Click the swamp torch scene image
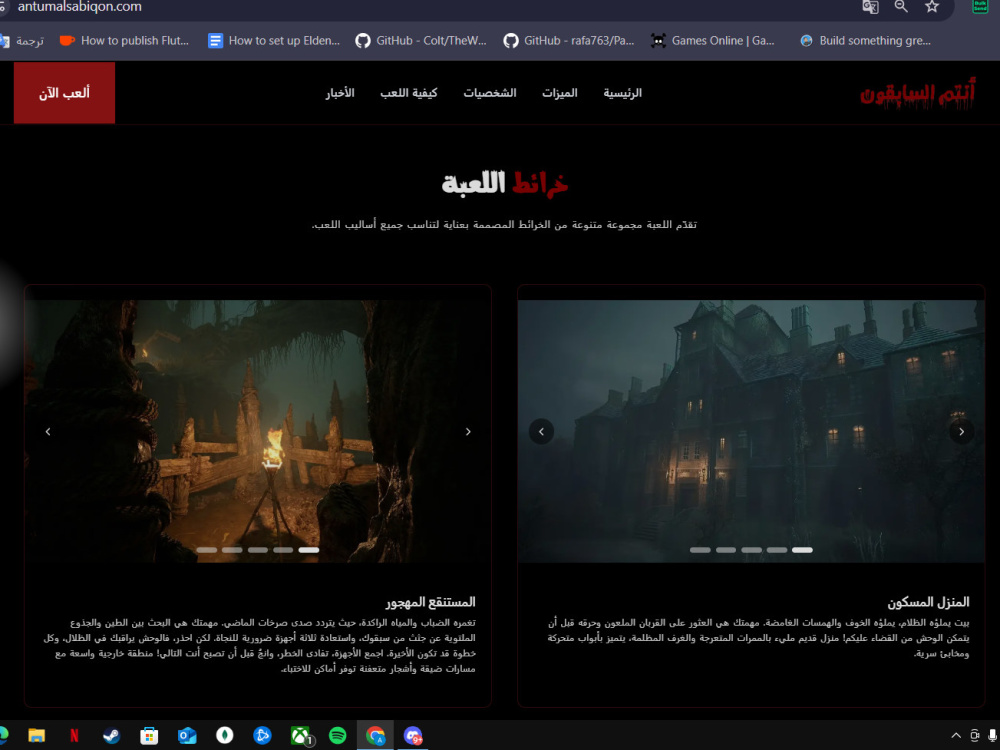This screenshot has height=750, width=1000. [x=258, y=431]
